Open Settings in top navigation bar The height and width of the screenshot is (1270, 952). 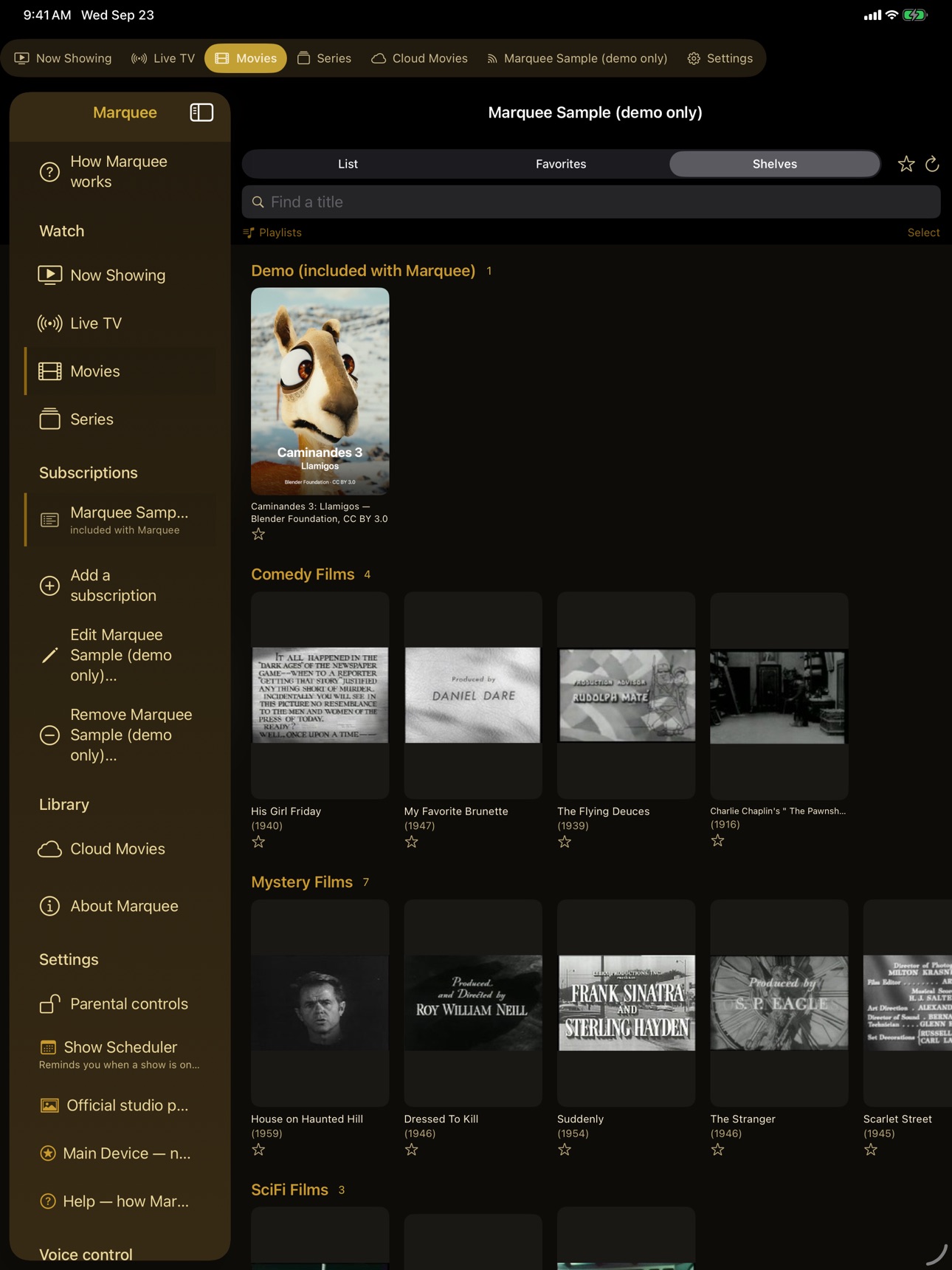tap(720, 58)
